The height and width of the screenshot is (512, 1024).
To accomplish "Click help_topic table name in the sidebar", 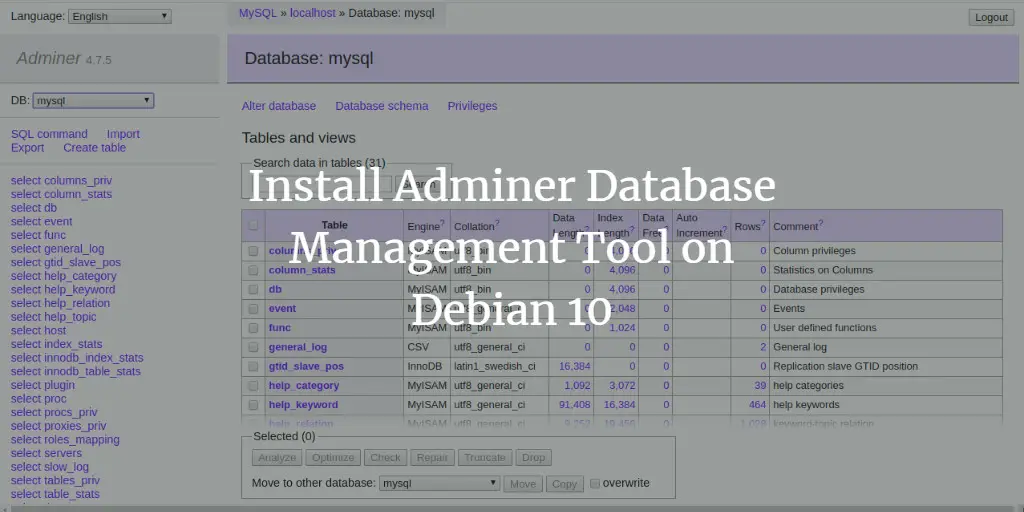I will 70,317.
